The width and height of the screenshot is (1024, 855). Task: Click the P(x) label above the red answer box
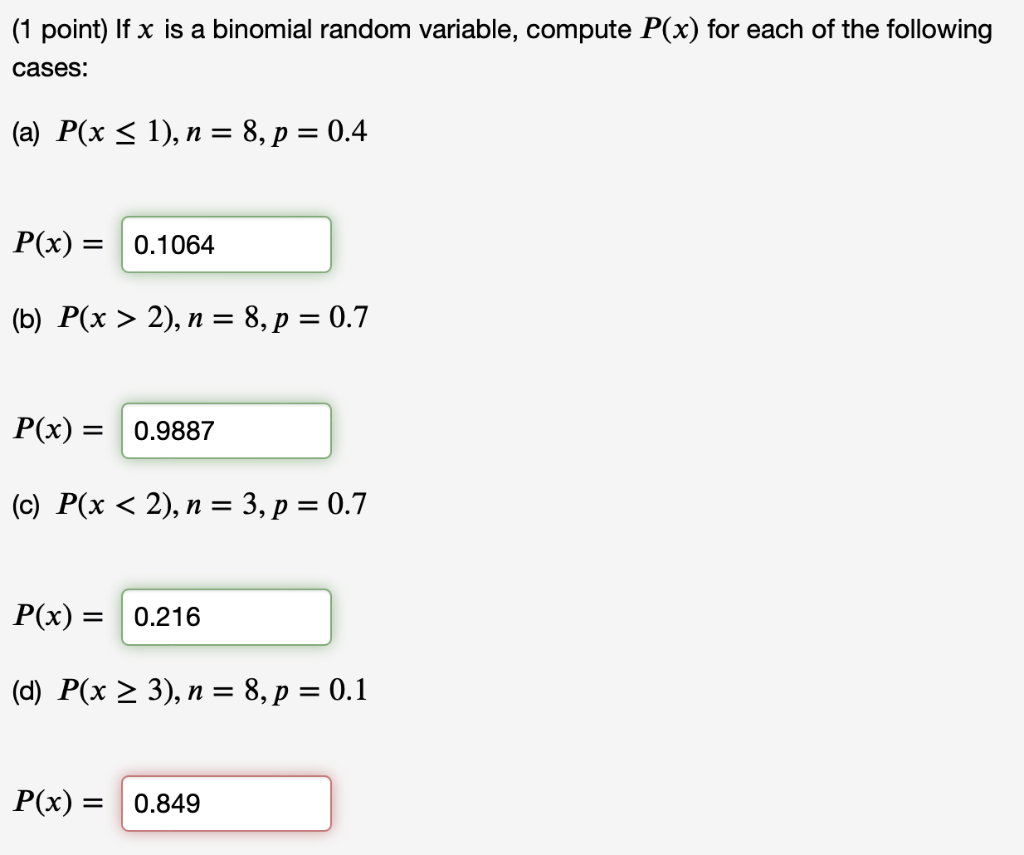(x=57, y=803)
